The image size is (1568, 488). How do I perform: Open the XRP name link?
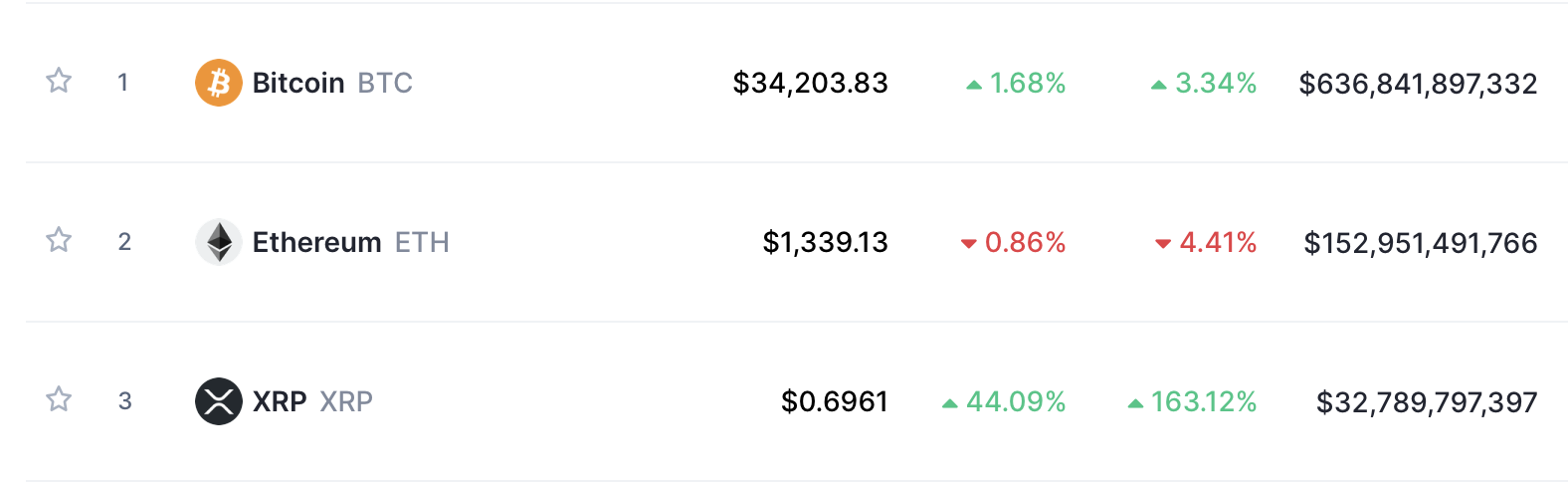coord(280,401)
